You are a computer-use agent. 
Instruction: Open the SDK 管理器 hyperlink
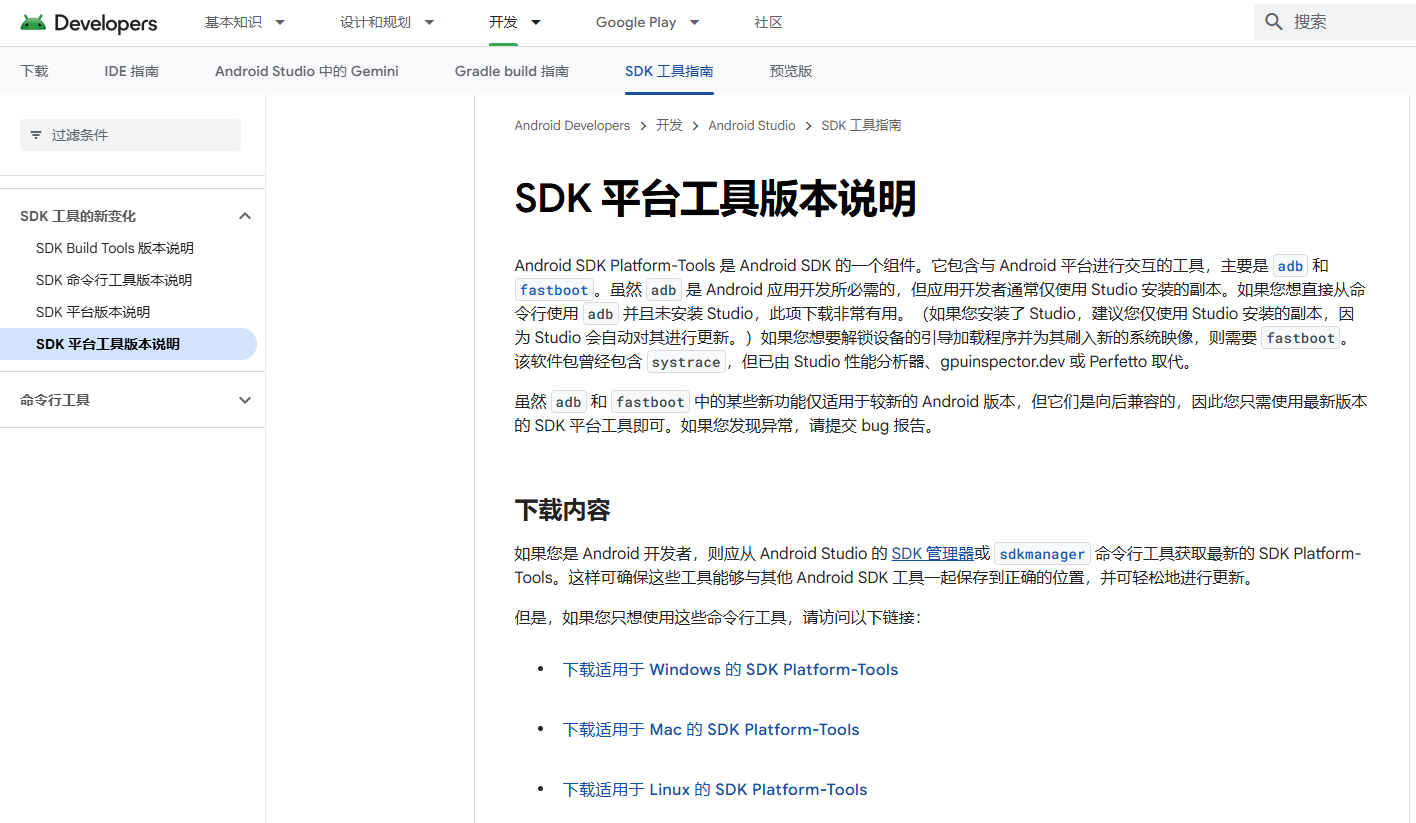[x=932, y=553]
